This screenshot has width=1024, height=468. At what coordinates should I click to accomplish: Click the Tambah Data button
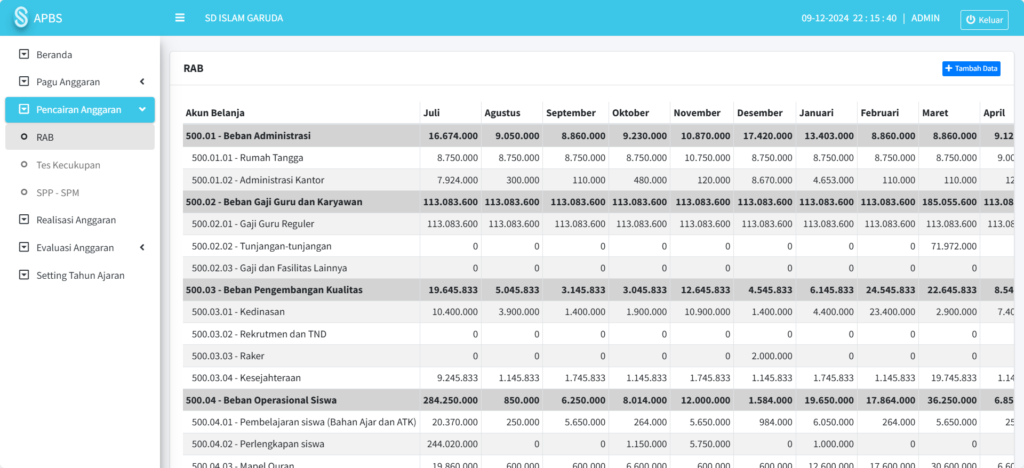[x=971, y=69]
